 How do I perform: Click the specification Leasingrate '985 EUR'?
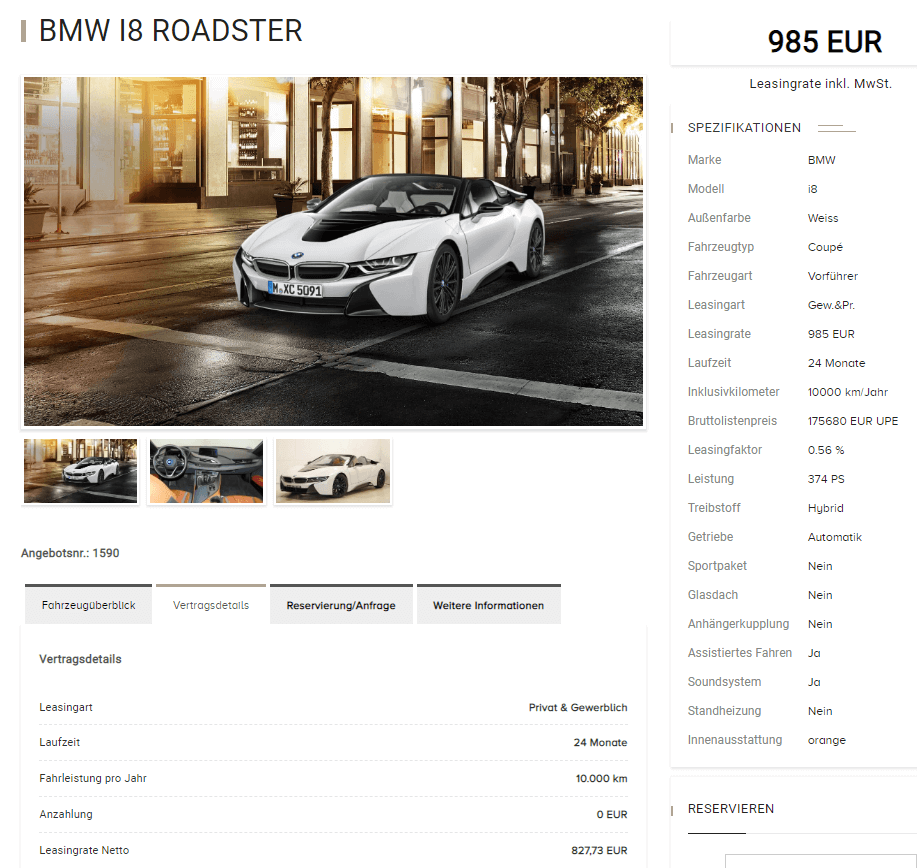pyautogui.click(x=831, y=333)
